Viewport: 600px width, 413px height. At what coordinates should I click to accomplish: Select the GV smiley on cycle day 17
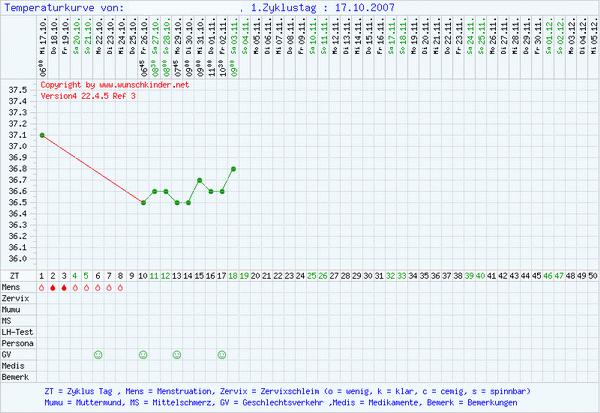click(x=222, y=354)
